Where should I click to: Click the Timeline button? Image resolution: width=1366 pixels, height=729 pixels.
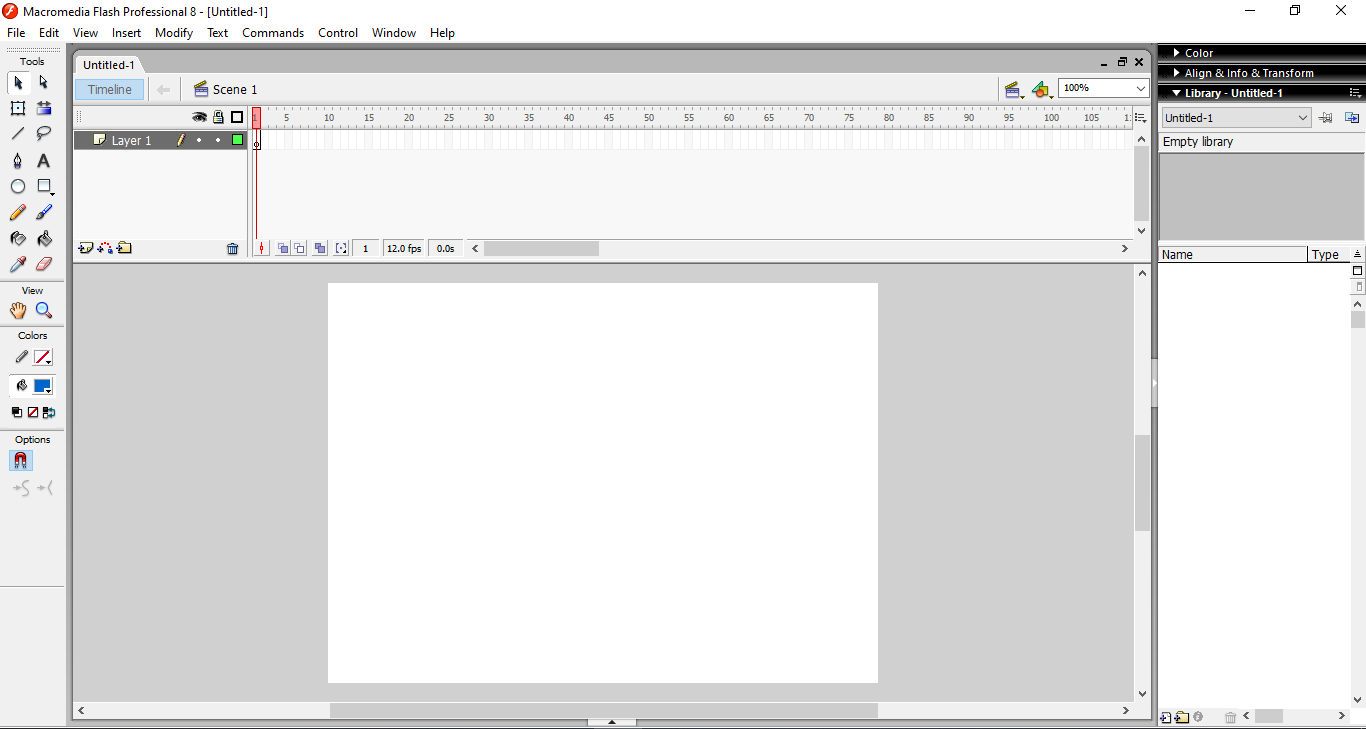click(x=109, y=89)
